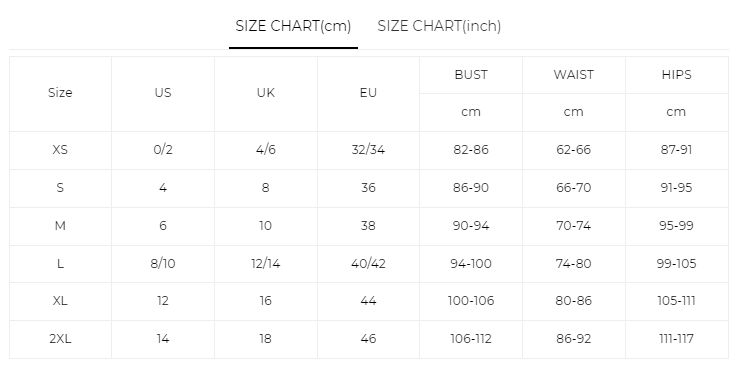Click the WAIST column header
745x375 pixels.
[573, 75]
